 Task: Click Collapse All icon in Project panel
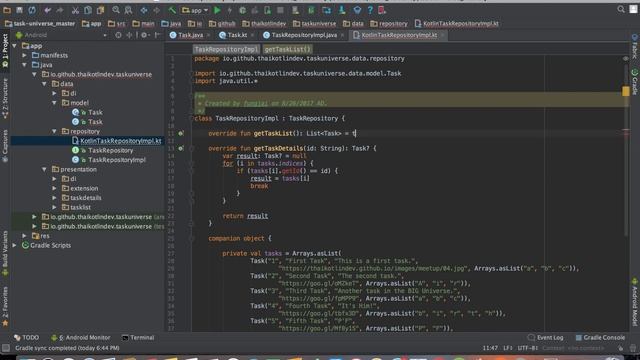(x=129, y=35)
